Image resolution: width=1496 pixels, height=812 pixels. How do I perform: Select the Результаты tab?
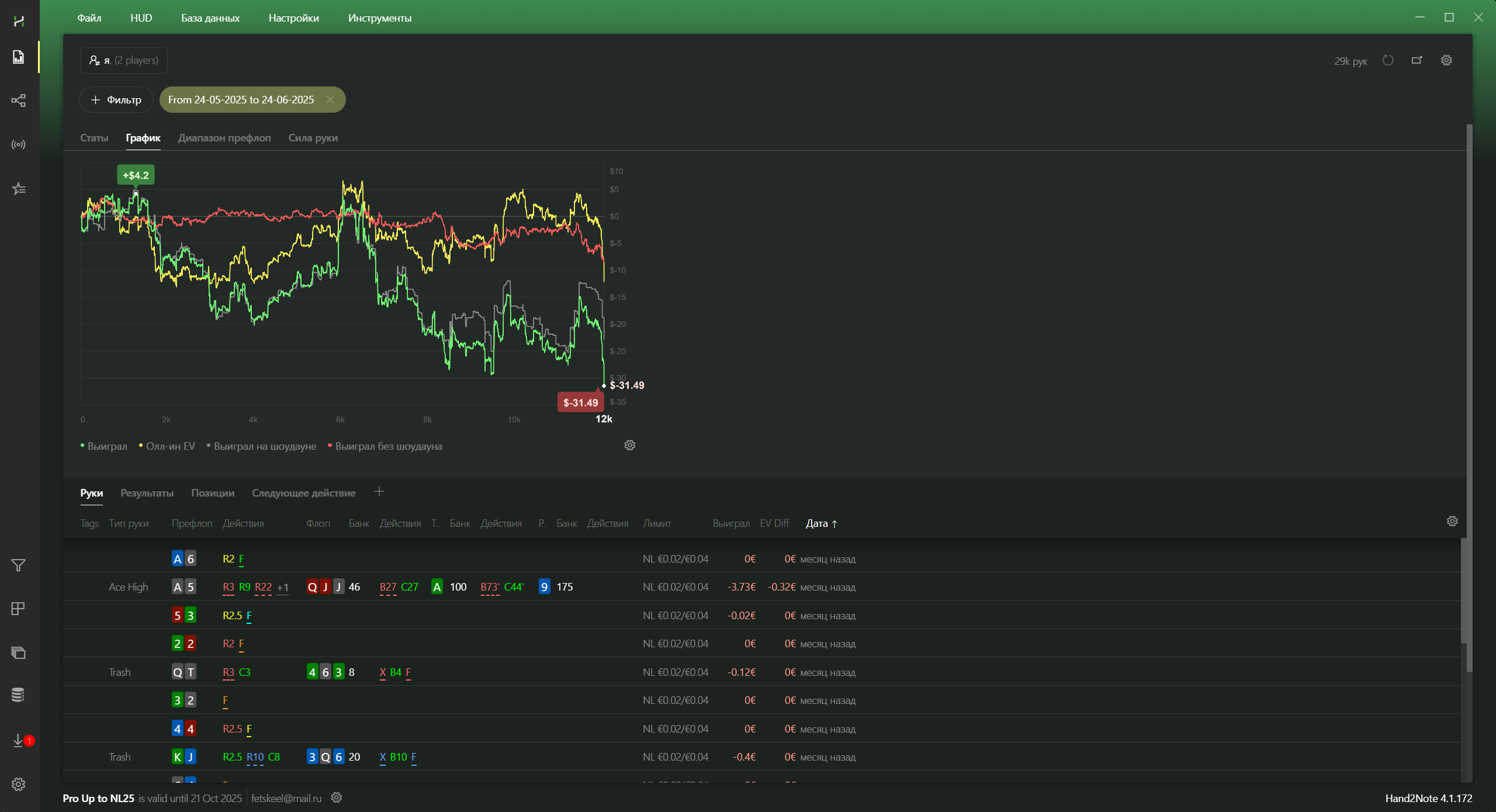pyautogui.click(x=147, y=493)
